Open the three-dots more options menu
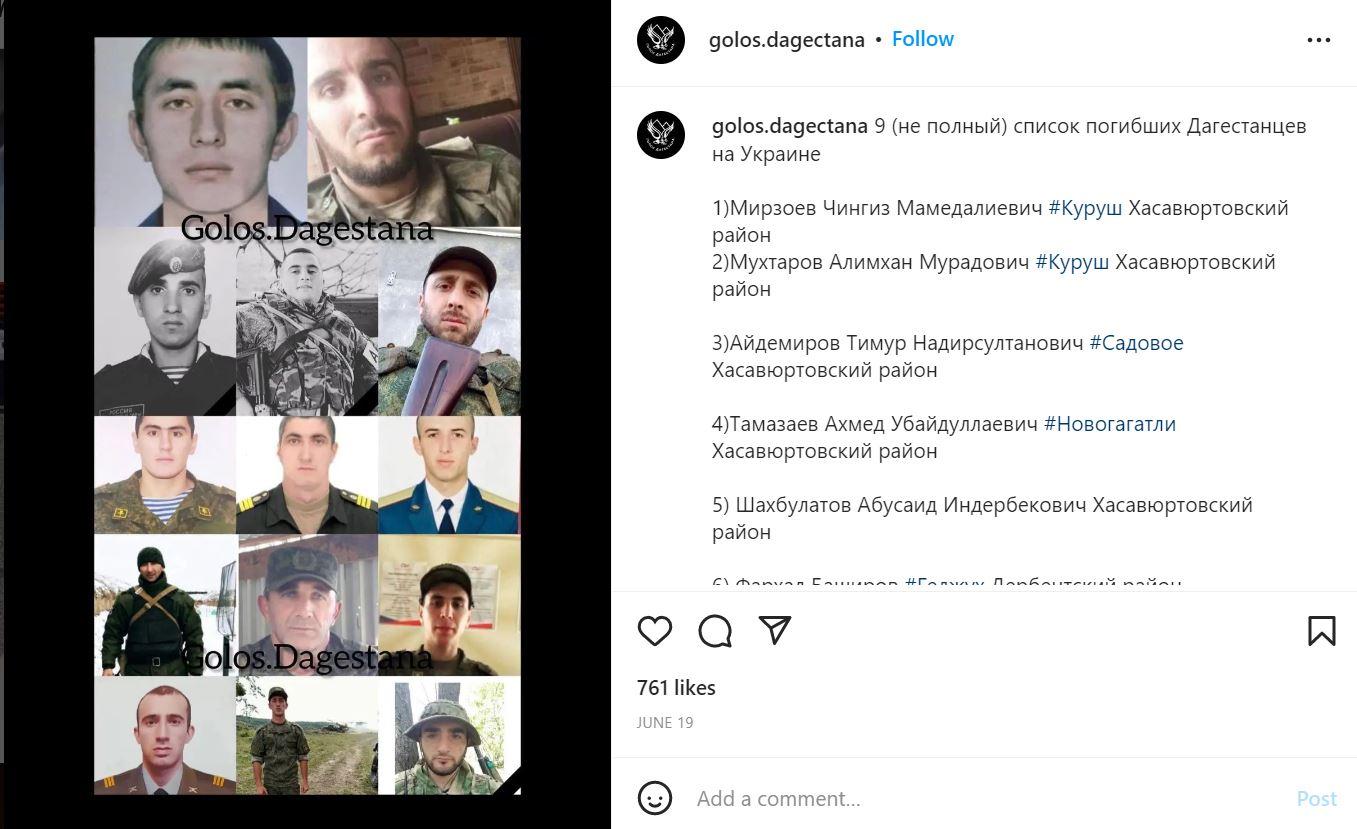Viewport: 1357px width, 829px height. 1319,40
